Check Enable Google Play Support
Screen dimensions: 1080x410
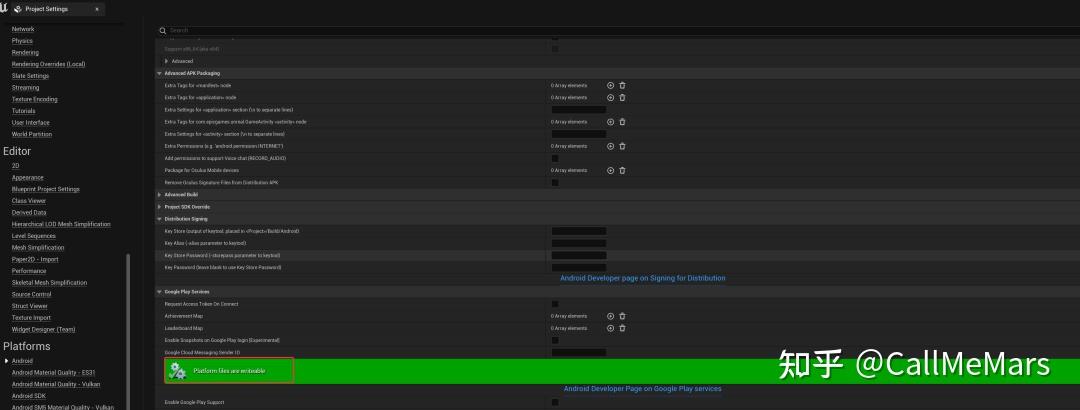pyautogui.click(x=555, y=402)
